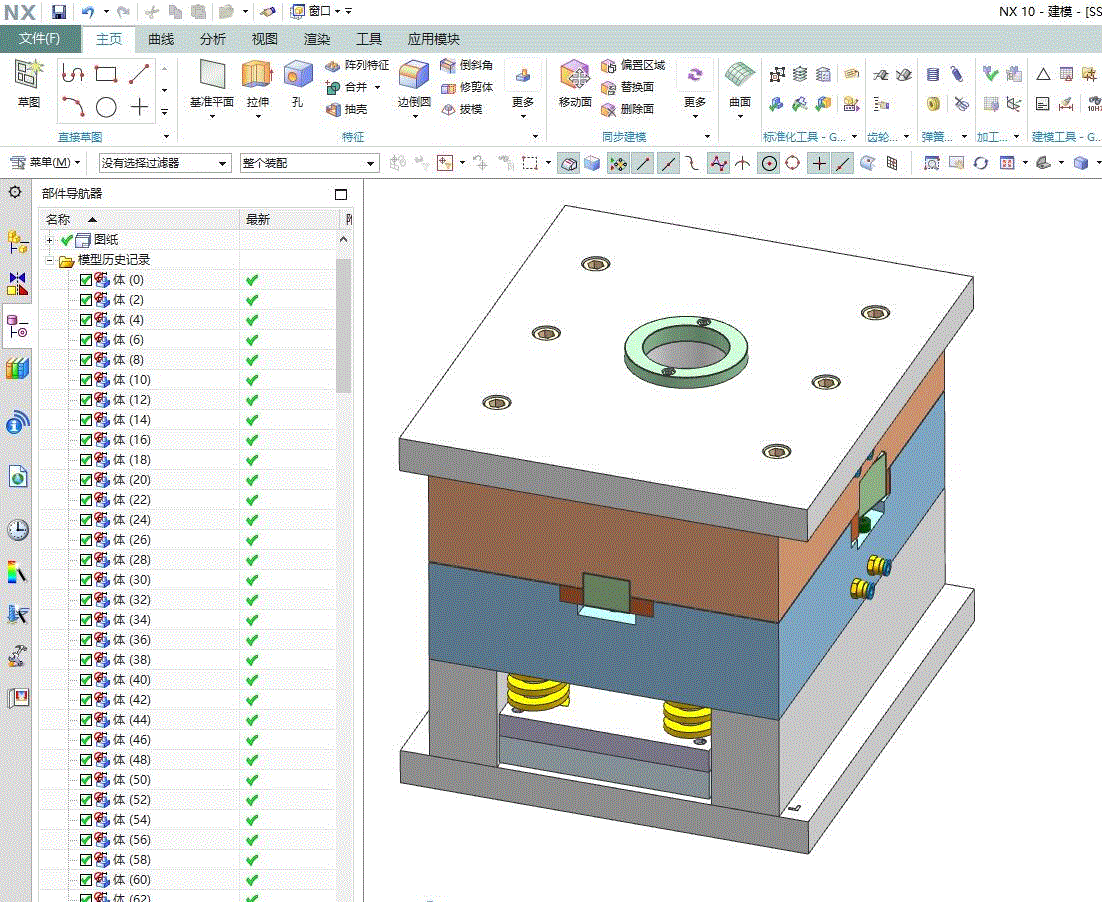Uncheck the checkbox for 体 (0)
Screen dimensions: 1102x902
click(x=86, y=280)
